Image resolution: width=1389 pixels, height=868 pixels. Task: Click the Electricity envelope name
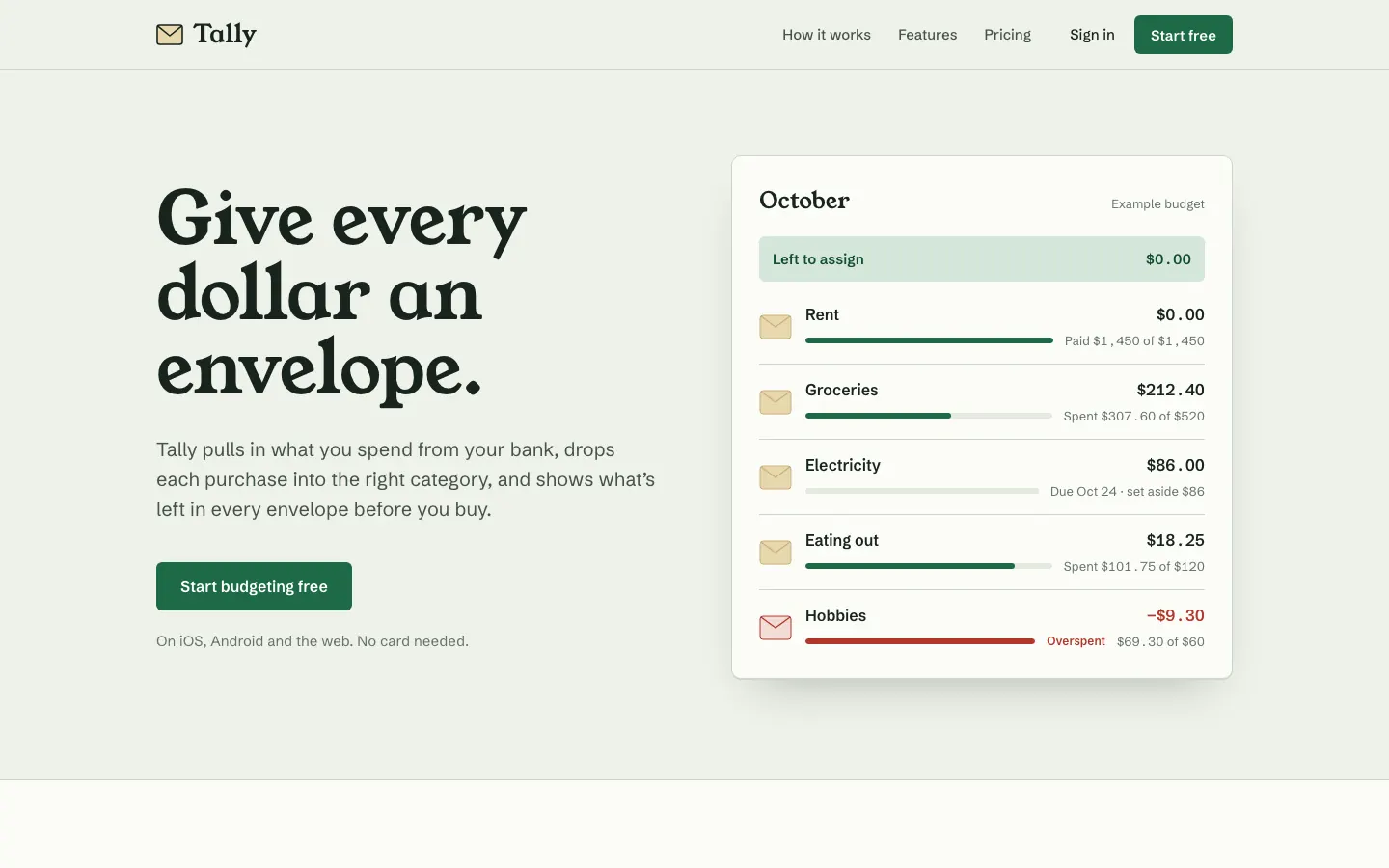click(843, 466)
